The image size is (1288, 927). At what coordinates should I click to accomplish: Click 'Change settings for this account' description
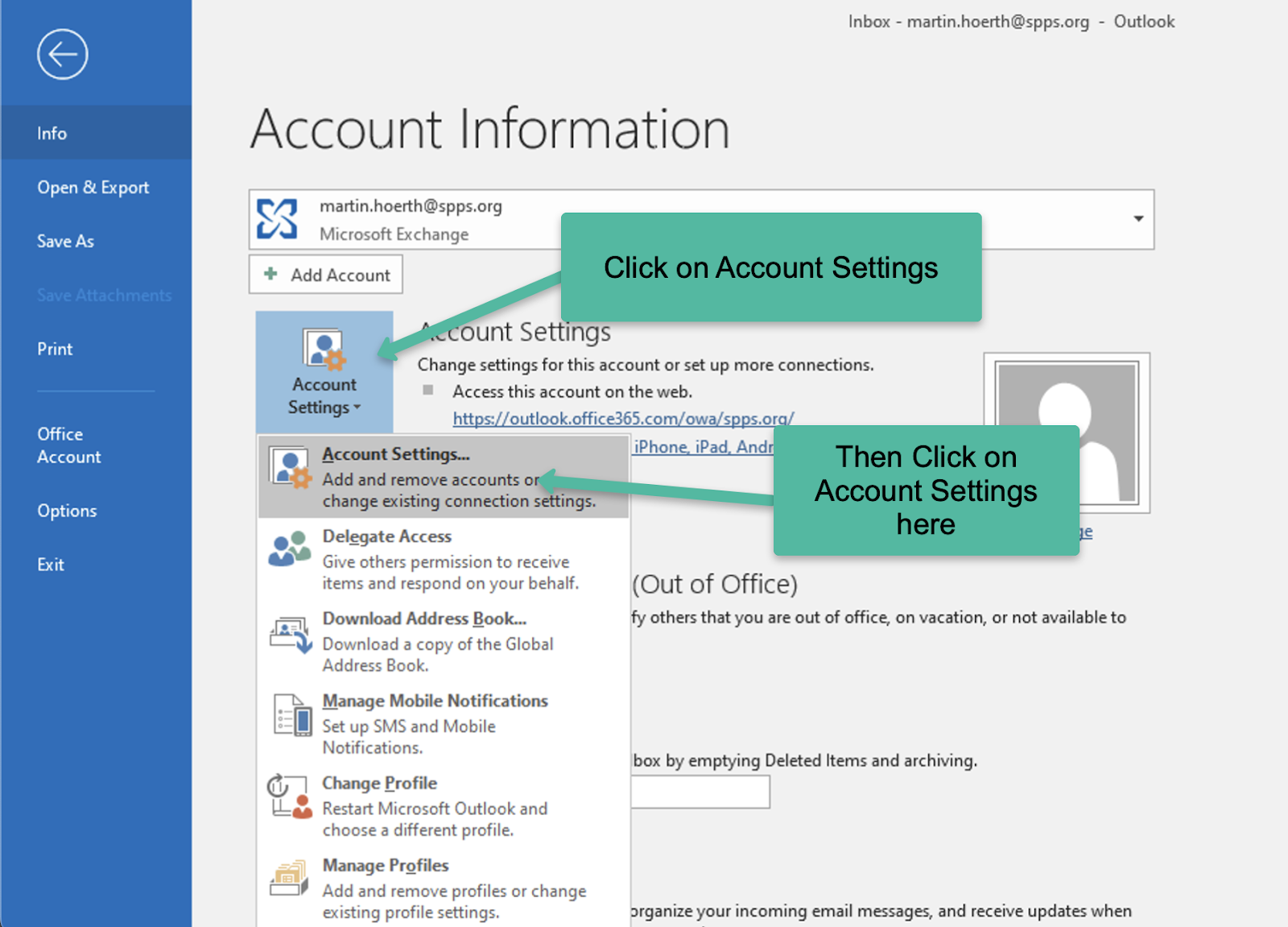[646, 365]
